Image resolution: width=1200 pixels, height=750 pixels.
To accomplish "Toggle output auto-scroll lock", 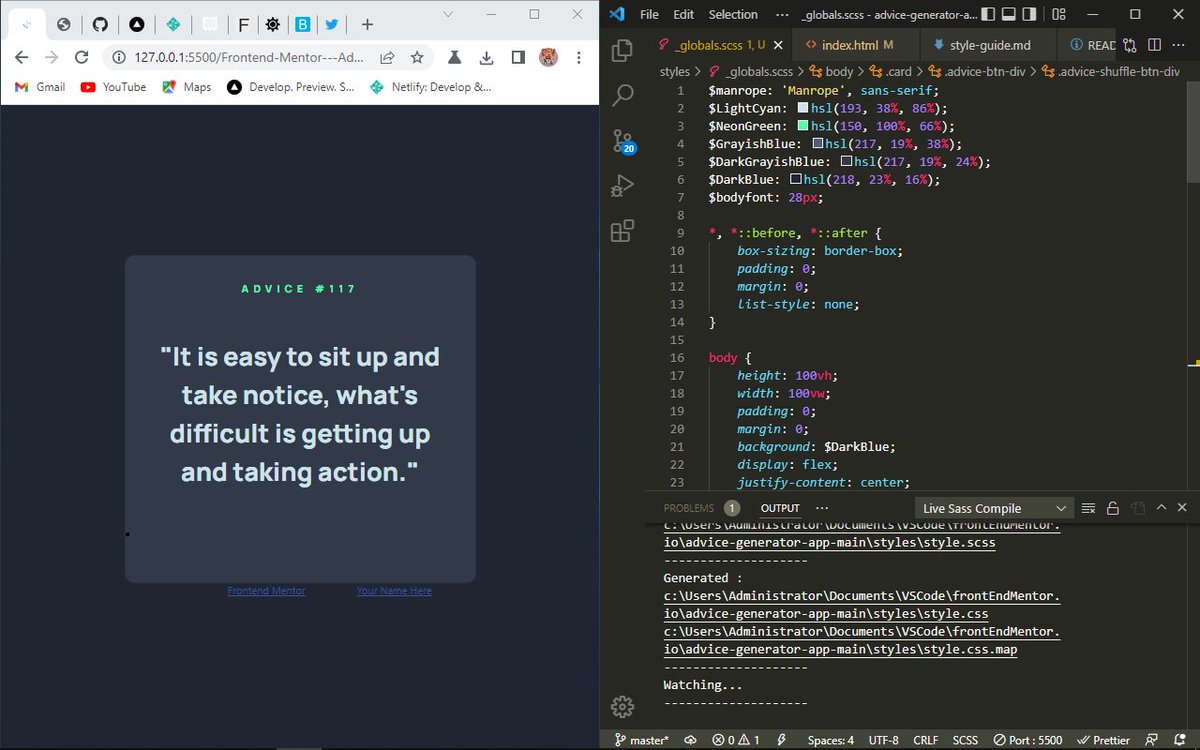I will click(x=1112, y=508).
